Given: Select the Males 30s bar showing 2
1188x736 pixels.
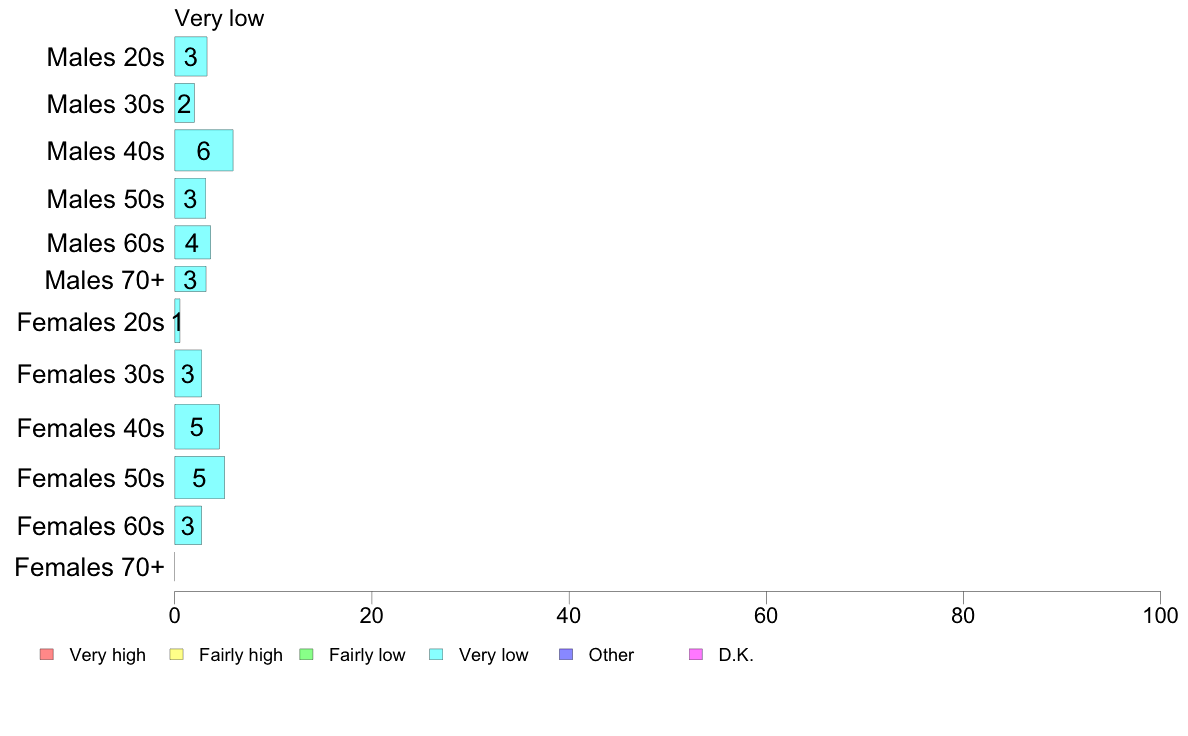Looking at the screenshot, I should (185, 103).
